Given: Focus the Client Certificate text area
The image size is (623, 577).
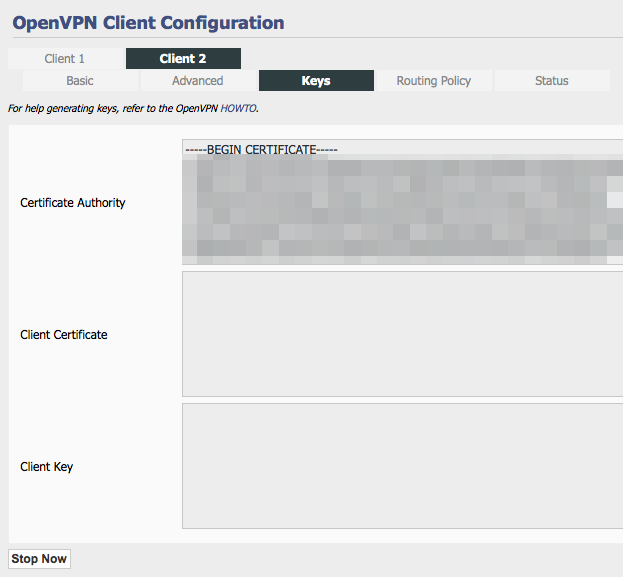Looking at the screenshot, I should [x=402, y=334].
